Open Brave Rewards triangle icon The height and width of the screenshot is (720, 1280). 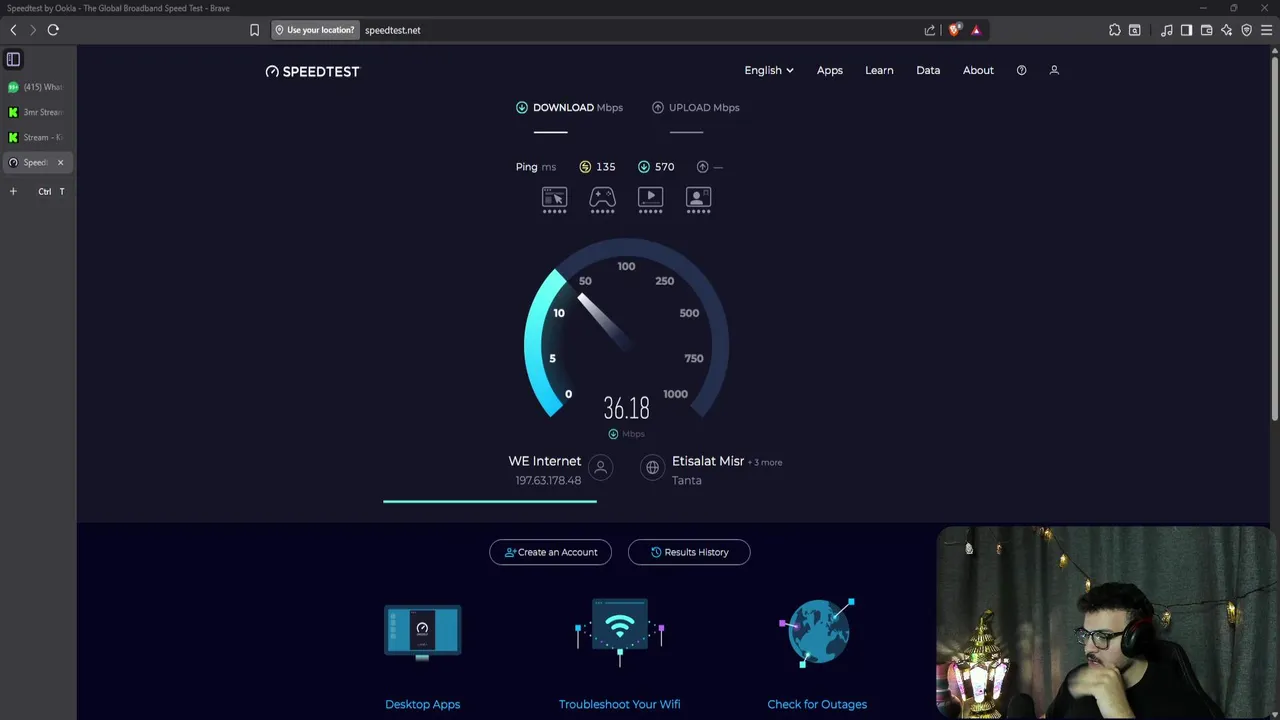(976, 30)
